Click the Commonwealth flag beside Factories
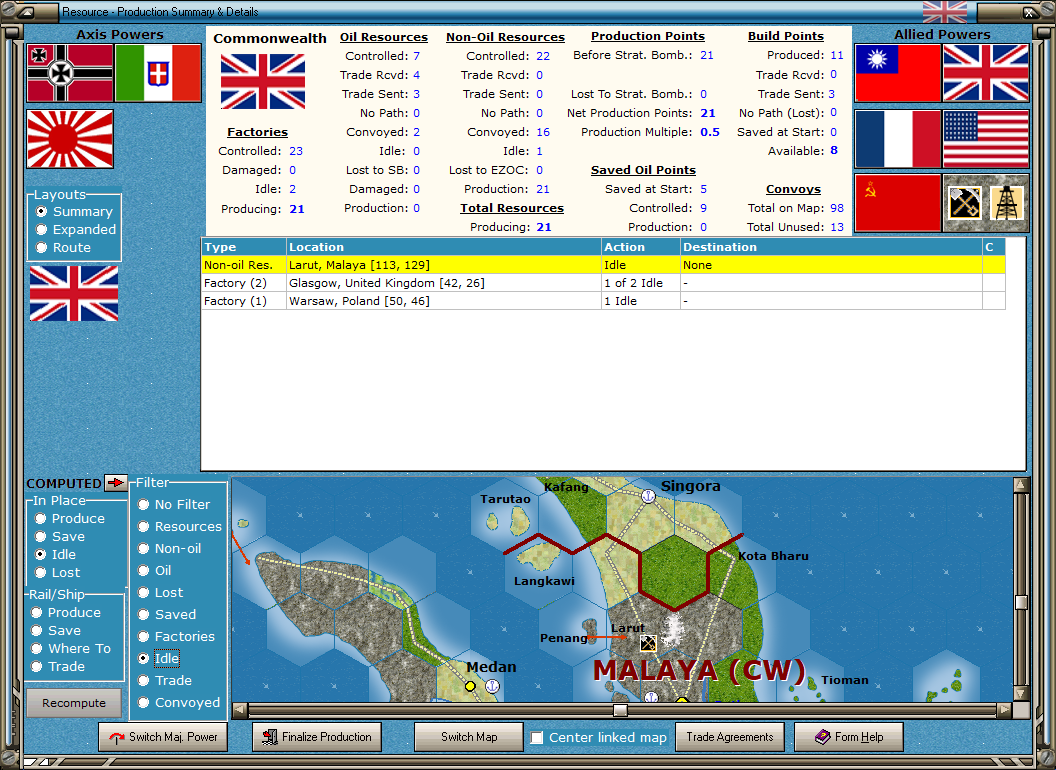Screen dimensions: 1056x770 point(263,82)
